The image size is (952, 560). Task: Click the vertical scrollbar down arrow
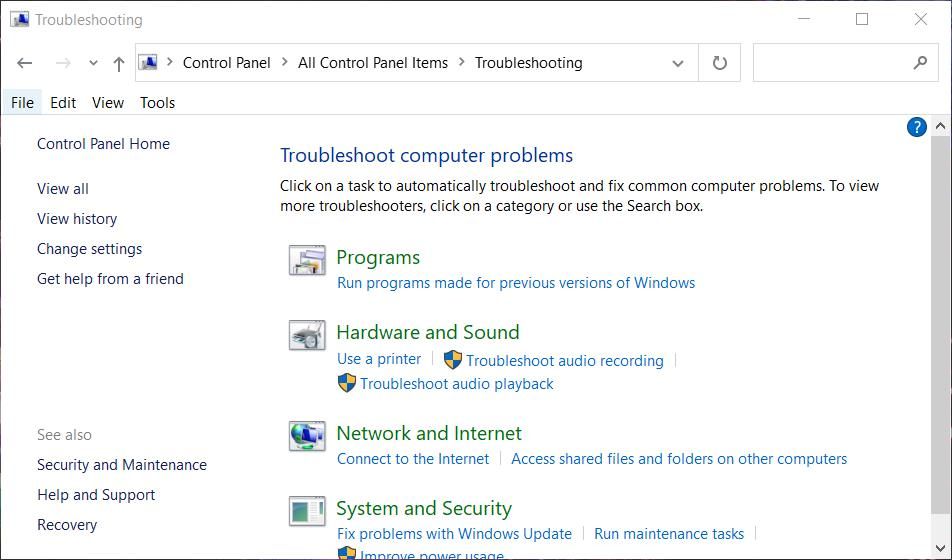tap(940, 550)
